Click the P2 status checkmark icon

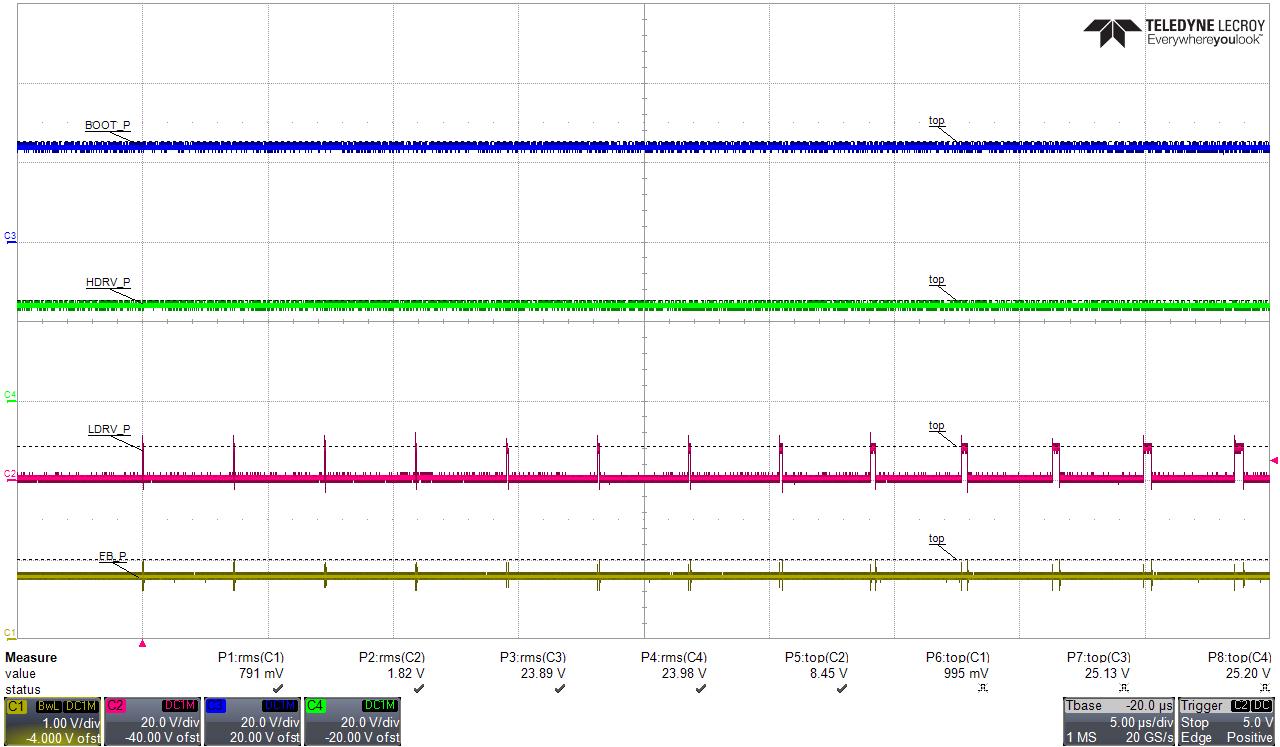click(419, 689)
